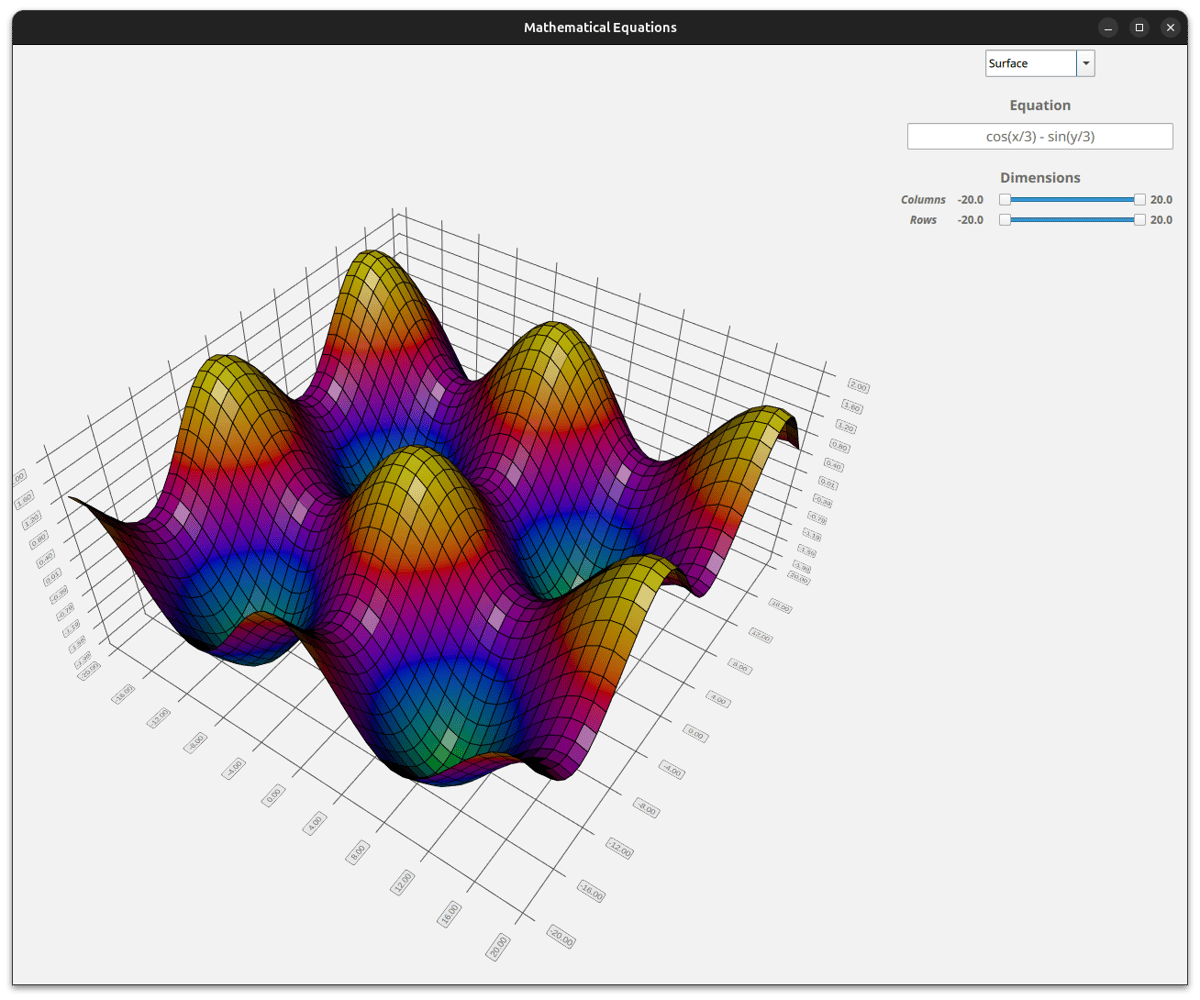Grab the Columns slider minimum handle

[1005, 200]
